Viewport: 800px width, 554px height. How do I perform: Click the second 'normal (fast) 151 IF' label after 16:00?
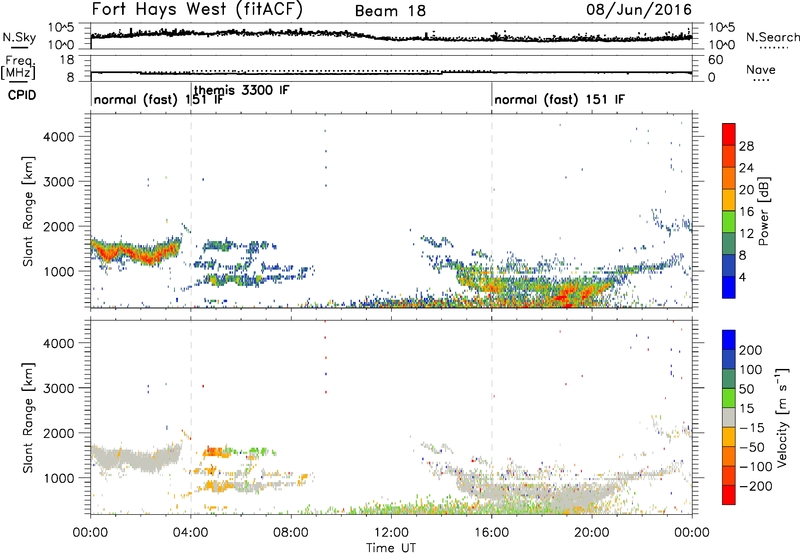point(559,99)
